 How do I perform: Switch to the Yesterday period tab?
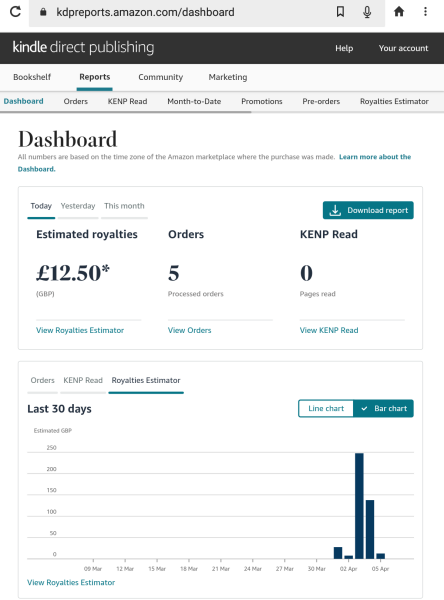click(78, 206)
